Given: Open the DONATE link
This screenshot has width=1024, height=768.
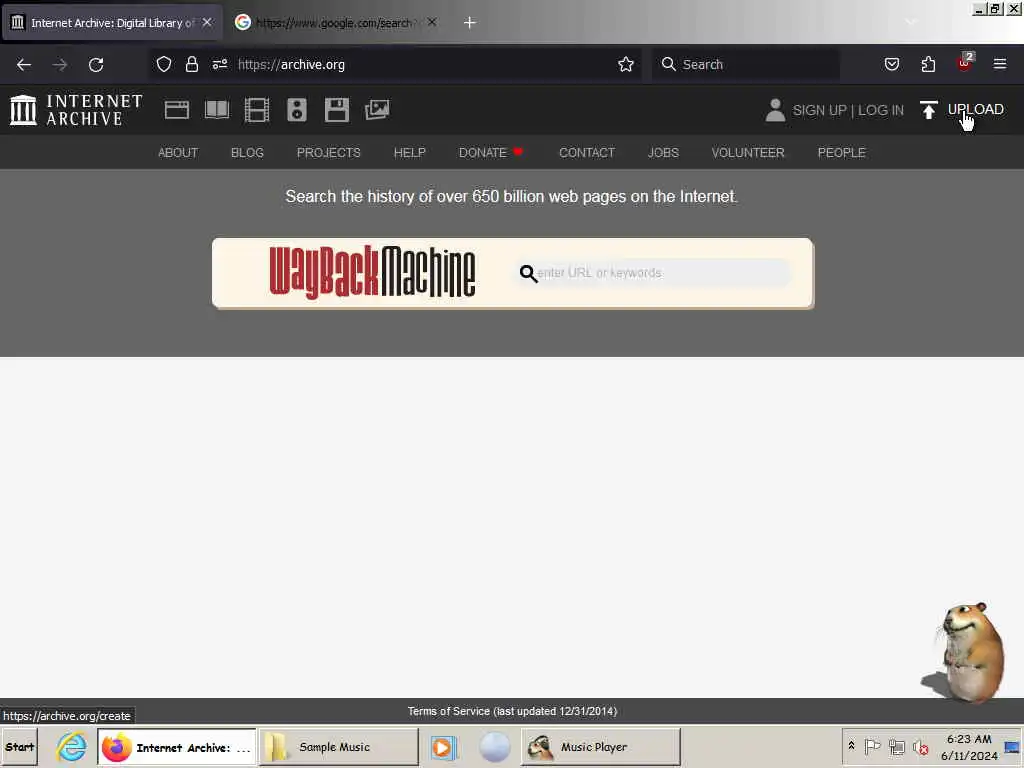Looking at the screenshot, I should tap(491, 152).
